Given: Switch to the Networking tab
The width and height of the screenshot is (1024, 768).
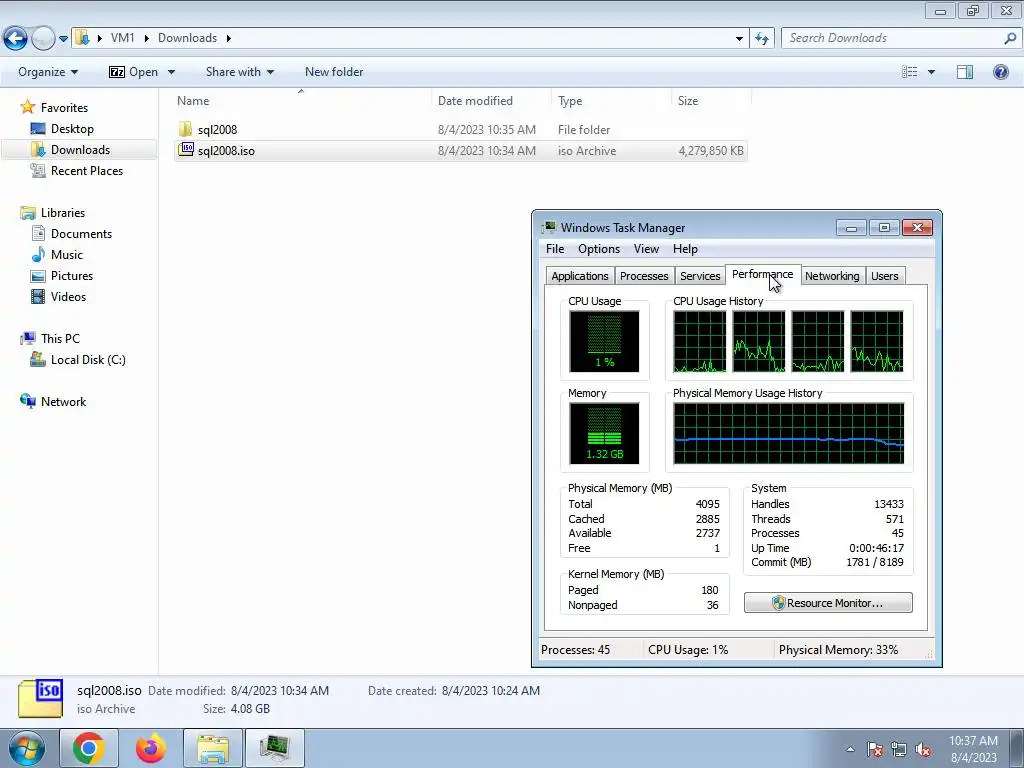Looking at the screenshot, I should [x=832, y=276].
